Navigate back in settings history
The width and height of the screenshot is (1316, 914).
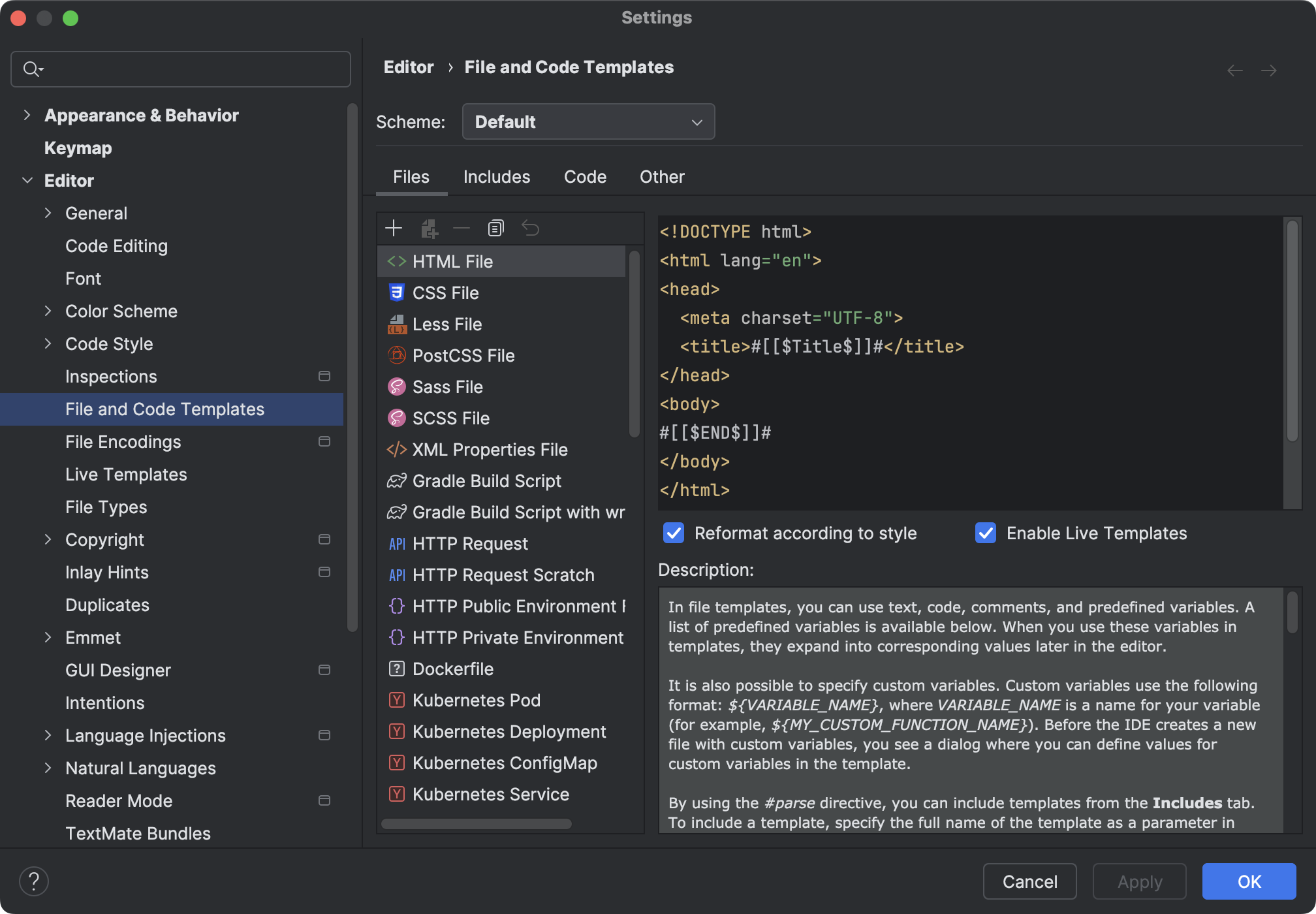click(x=1235, y=70)
